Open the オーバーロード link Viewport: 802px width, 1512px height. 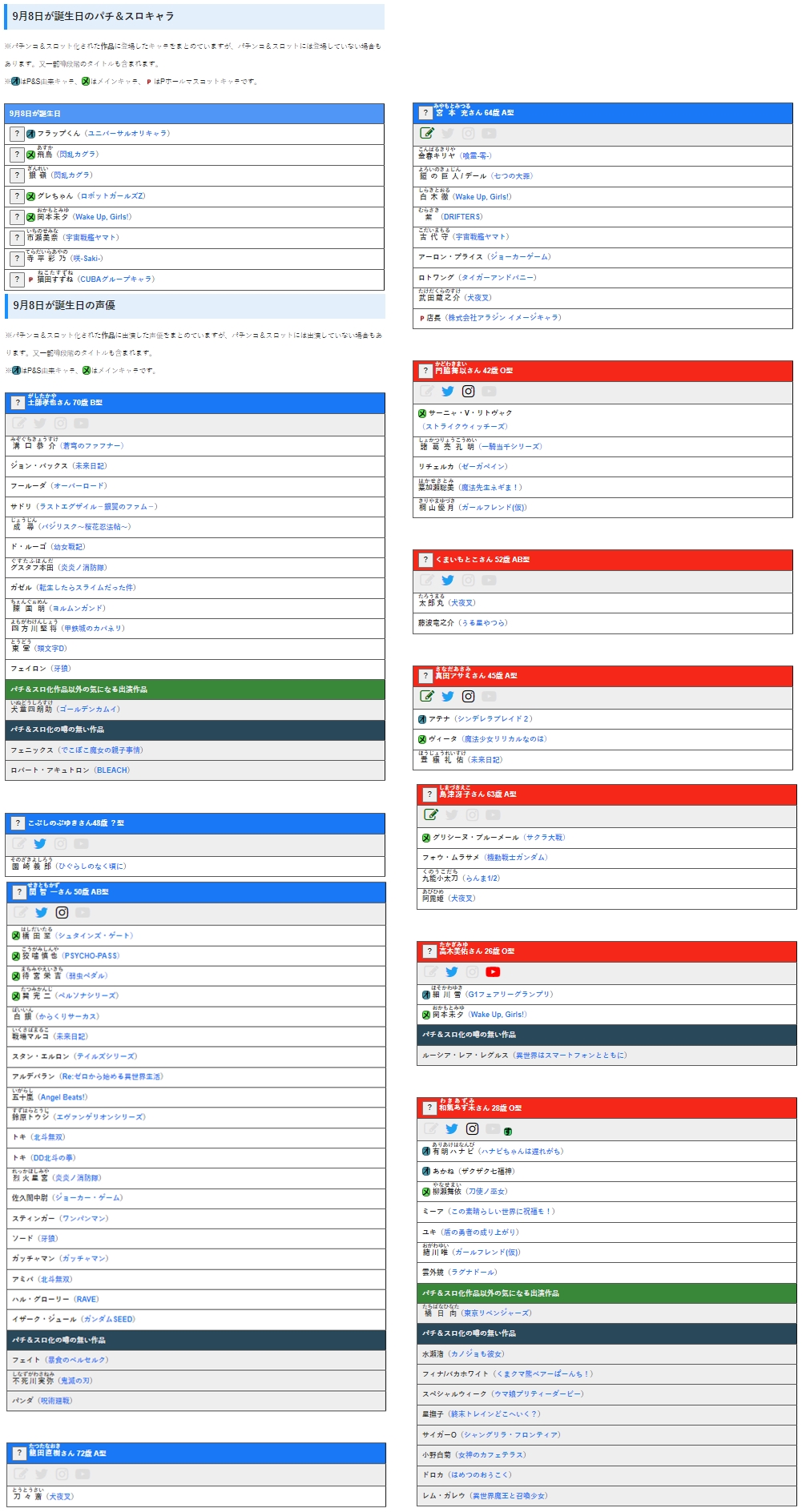click(x=79, y=486)
